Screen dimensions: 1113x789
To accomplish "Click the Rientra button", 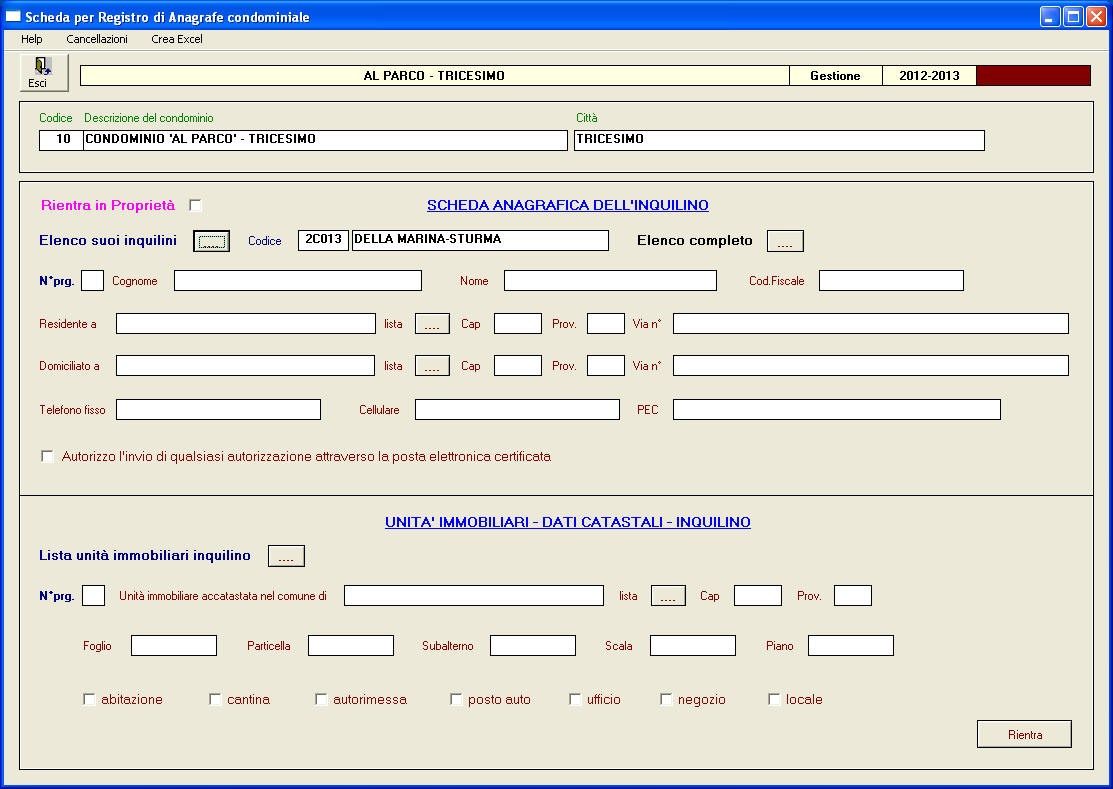I will click(1024, 734).
